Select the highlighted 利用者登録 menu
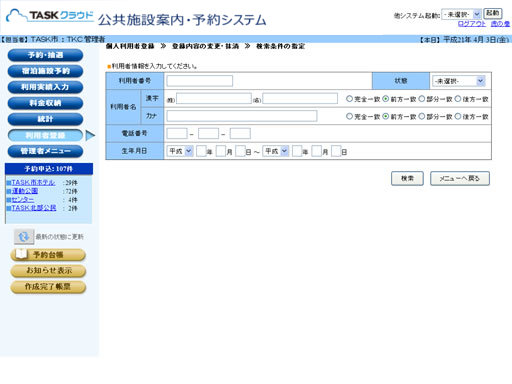The image size is (512, 384). [x=45, y=135]
